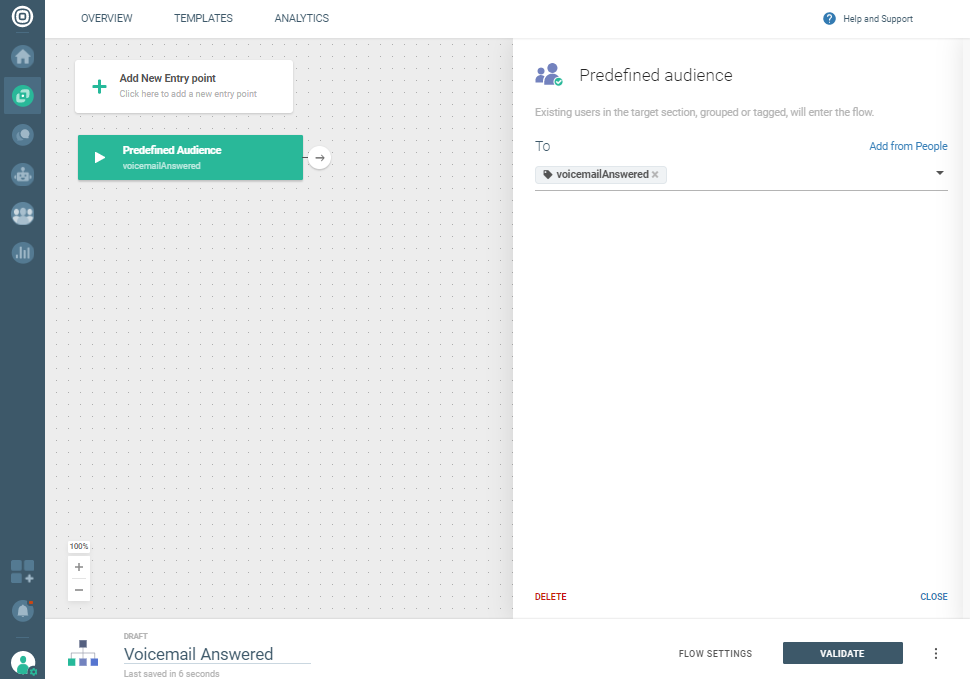
Task: Switch to the Templates tab
Action: 203,19
